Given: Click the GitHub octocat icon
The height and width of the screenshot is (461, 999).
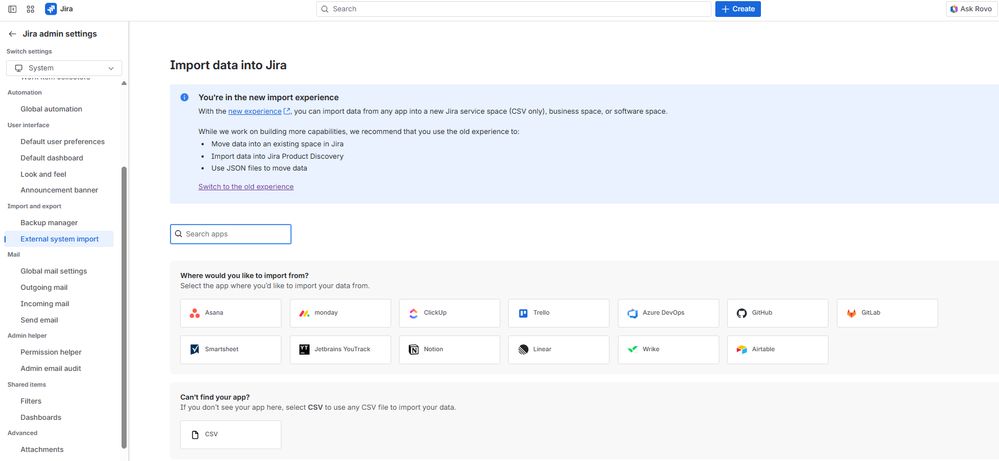Looking at the screenshot, I should coord(742,313).
